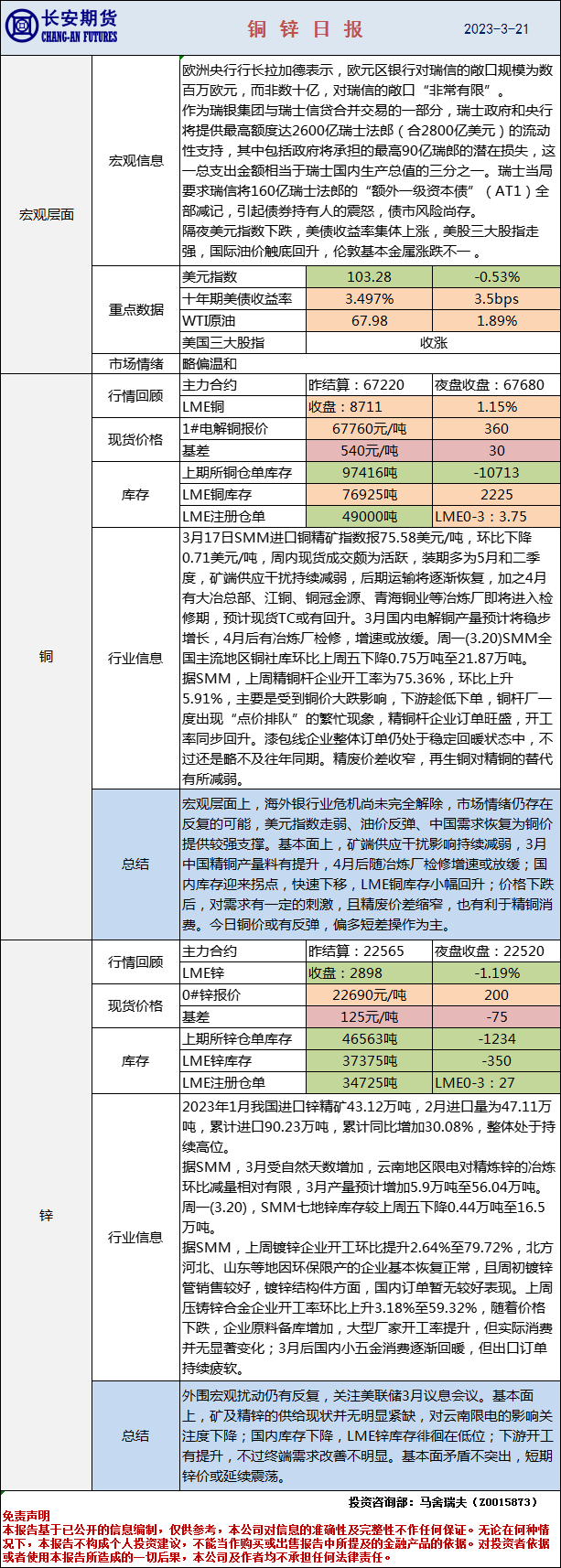Click the 3.5bps cell
The height and width of the screenshot is (1568, 561).
[x=496, y=299]
